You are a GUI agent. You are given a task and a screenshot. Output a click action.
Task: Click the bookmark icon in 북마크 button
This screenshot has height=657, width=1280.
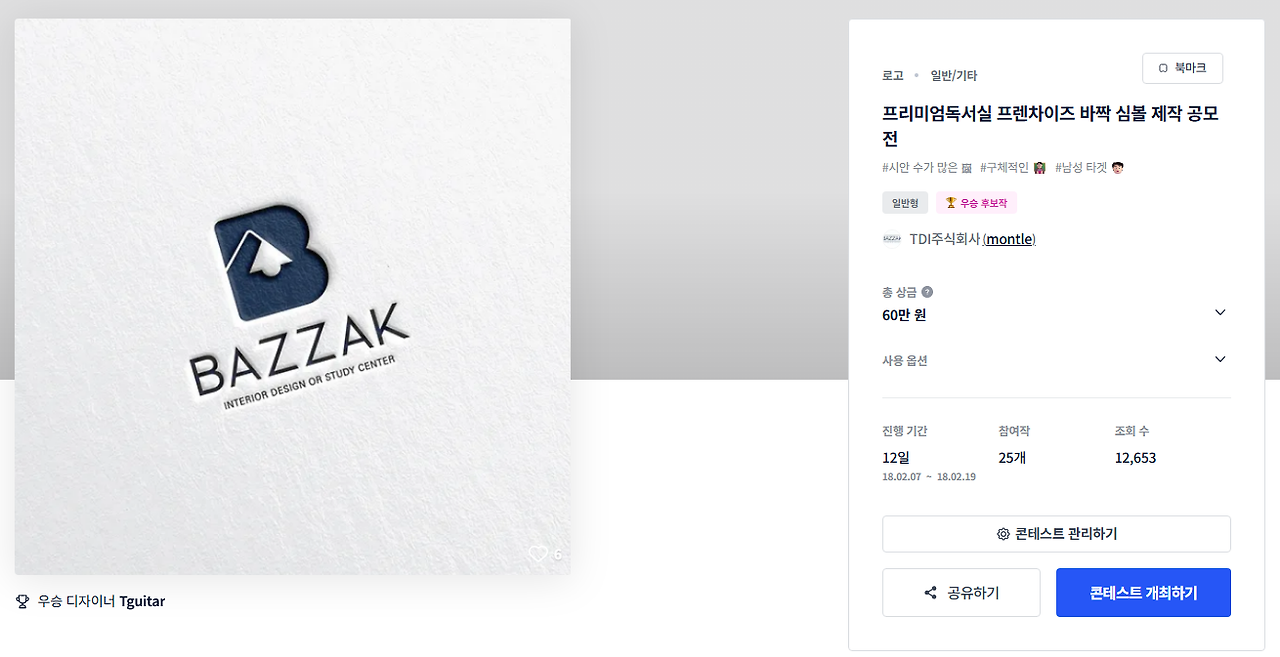[1163, 68]
